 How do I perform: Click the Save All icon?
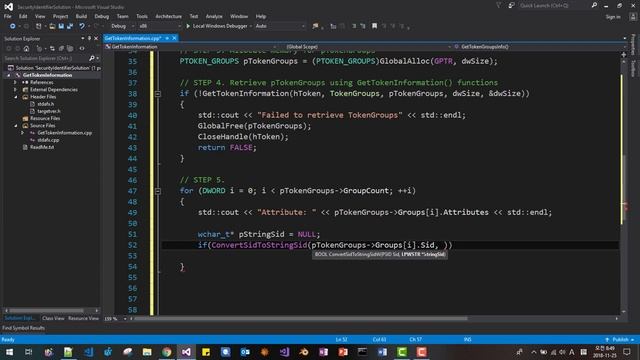(70, 26)
